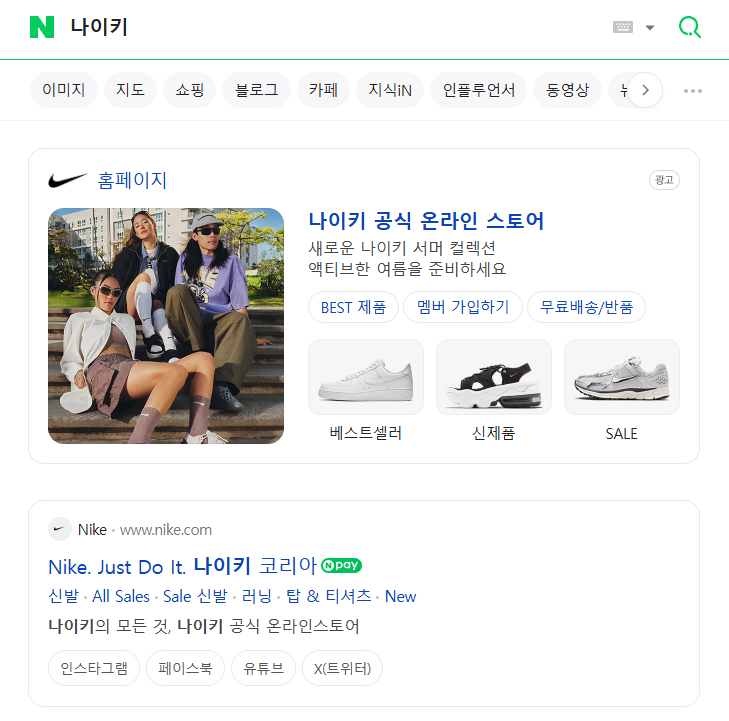Open the black sandal 신제품 thumbnail
The height and width of the screenshot is (721, 729).
coord(494,377)
